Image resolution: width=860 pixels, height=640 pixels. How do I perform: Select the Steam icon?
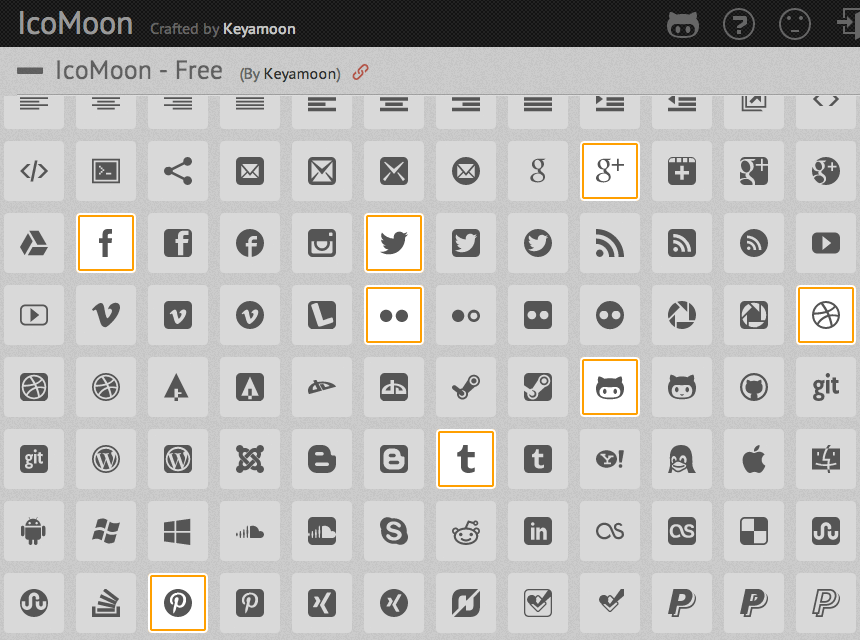466,387
